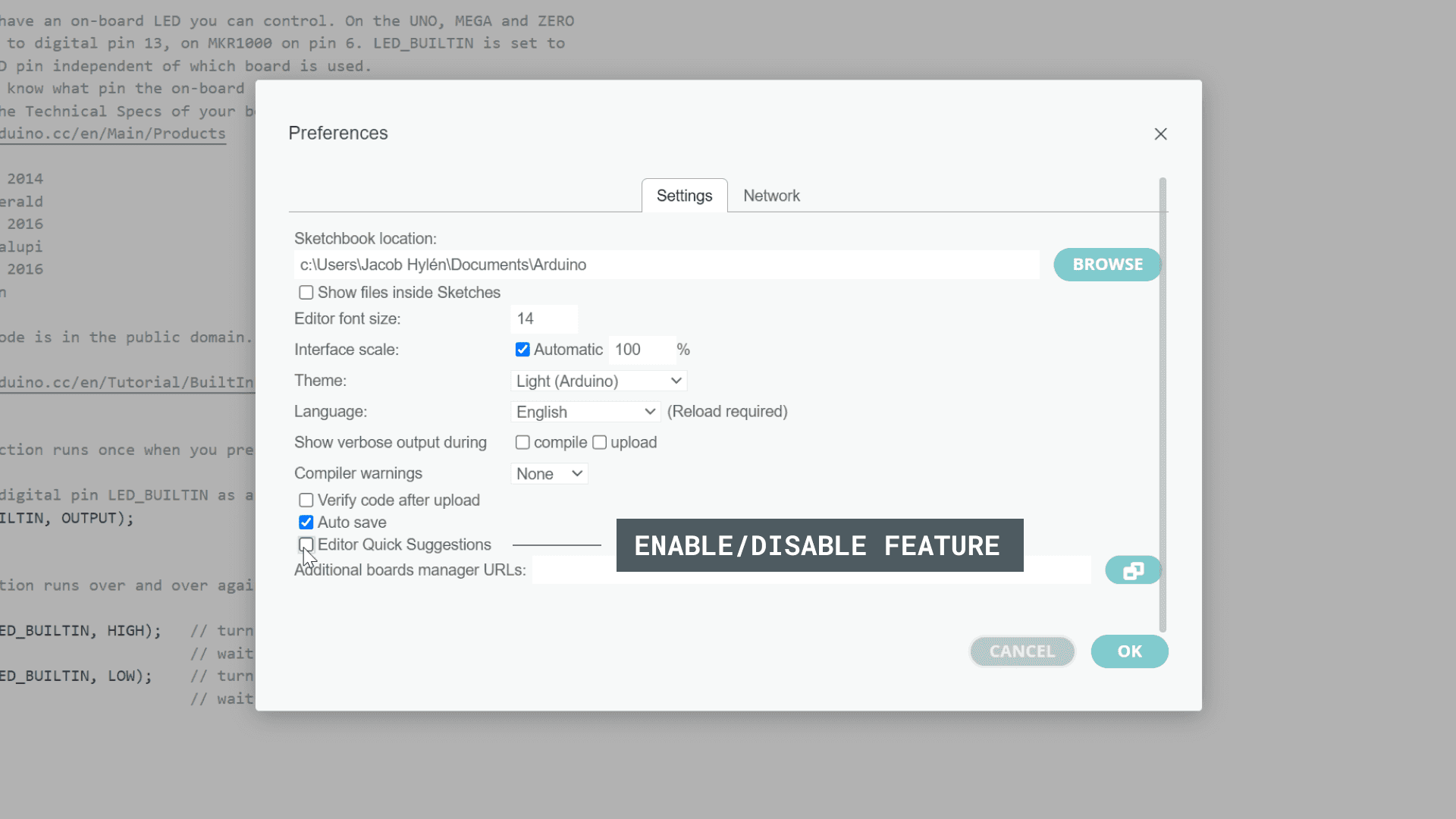Switch to the Network tab
The height and width of the screenshot is (819, 1456).
tap(771, 196)
